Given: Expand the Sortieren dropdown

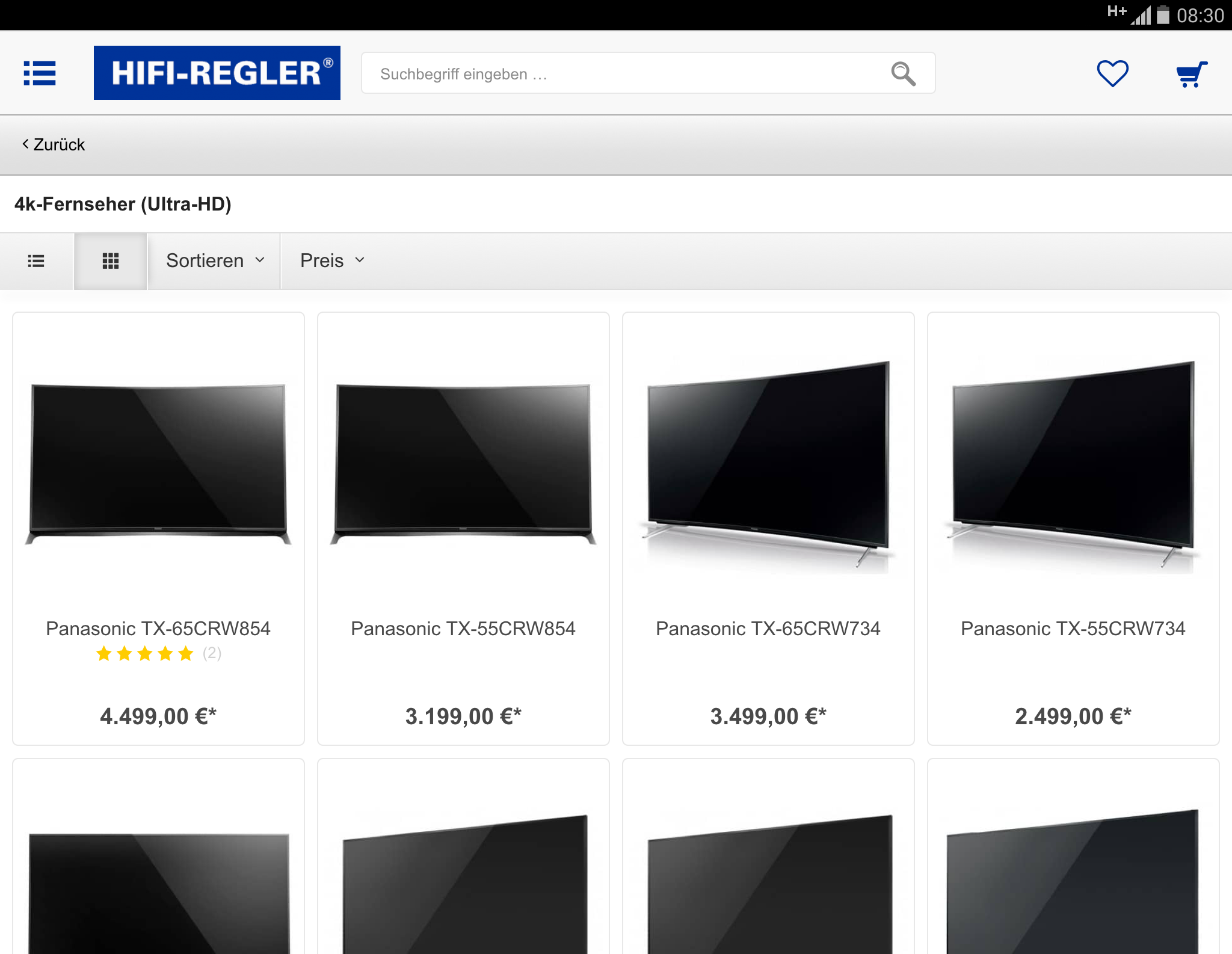Looking at the screenshot, I should pyautogui.click(x=215, y=260).
